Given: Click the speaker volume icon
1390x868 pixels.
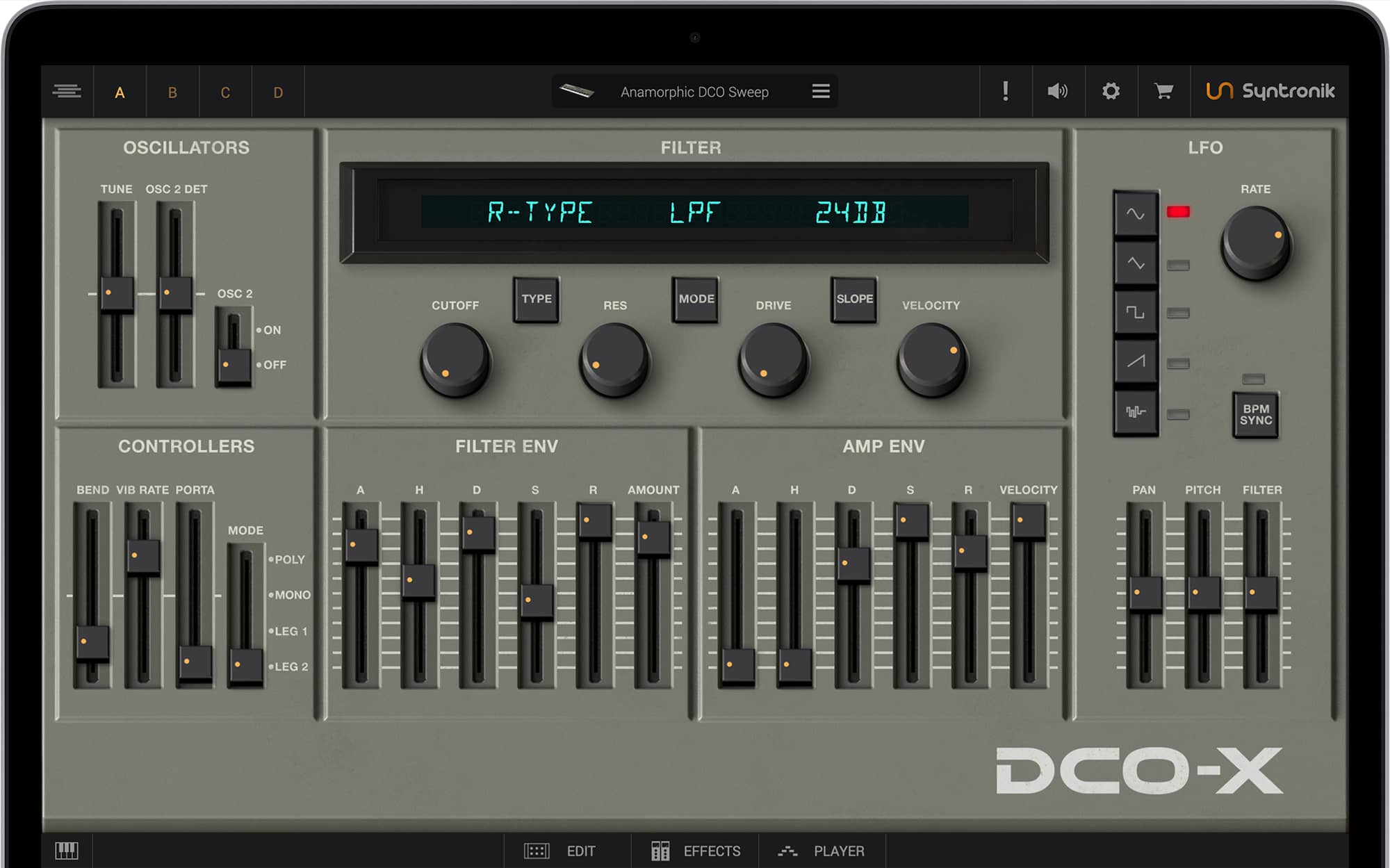Looking at the screenshot, I should pyautogui.click(x=1057, y=92).
